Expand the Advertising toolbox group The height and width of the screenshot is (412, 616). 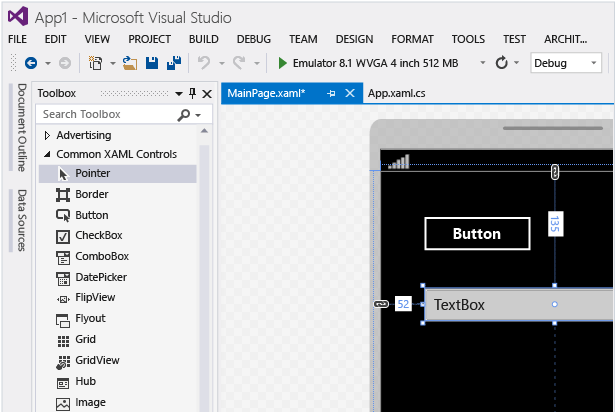47,136
